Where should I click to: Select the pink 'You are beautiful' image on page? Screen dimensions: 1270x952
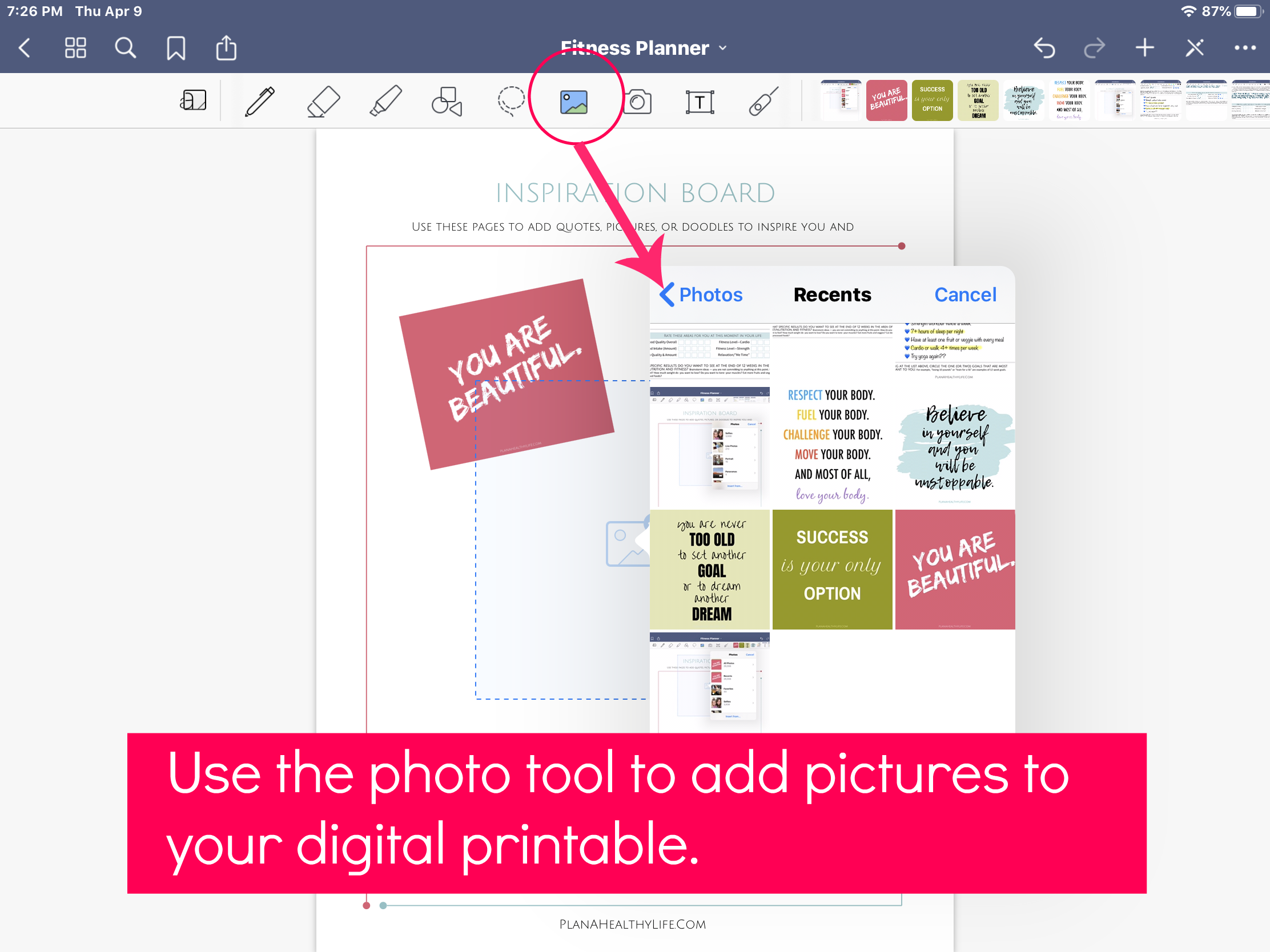pyautogui.click(x=505, y=373)
